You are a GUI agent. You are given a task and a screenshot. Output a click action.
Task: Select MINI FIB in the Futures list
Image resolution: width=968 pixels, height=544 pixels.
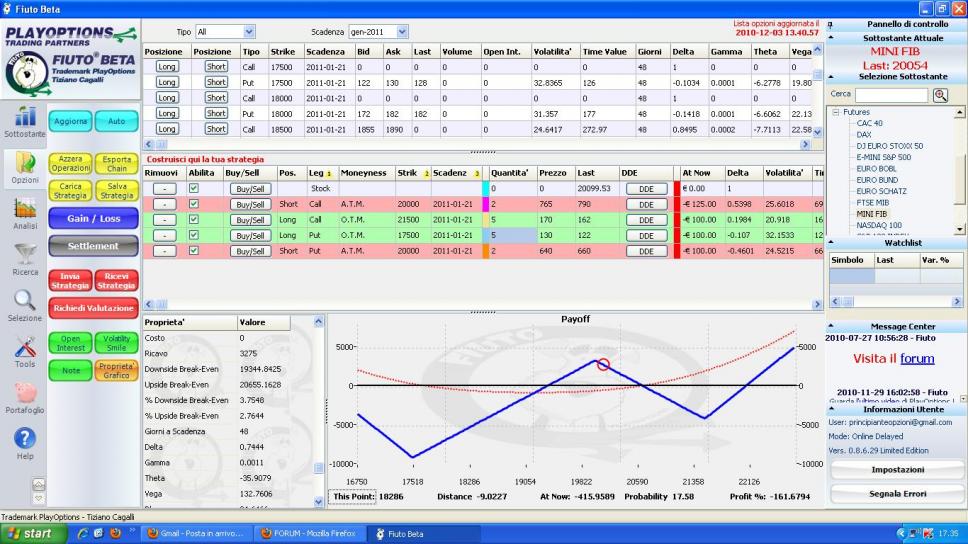pos(871,214)
